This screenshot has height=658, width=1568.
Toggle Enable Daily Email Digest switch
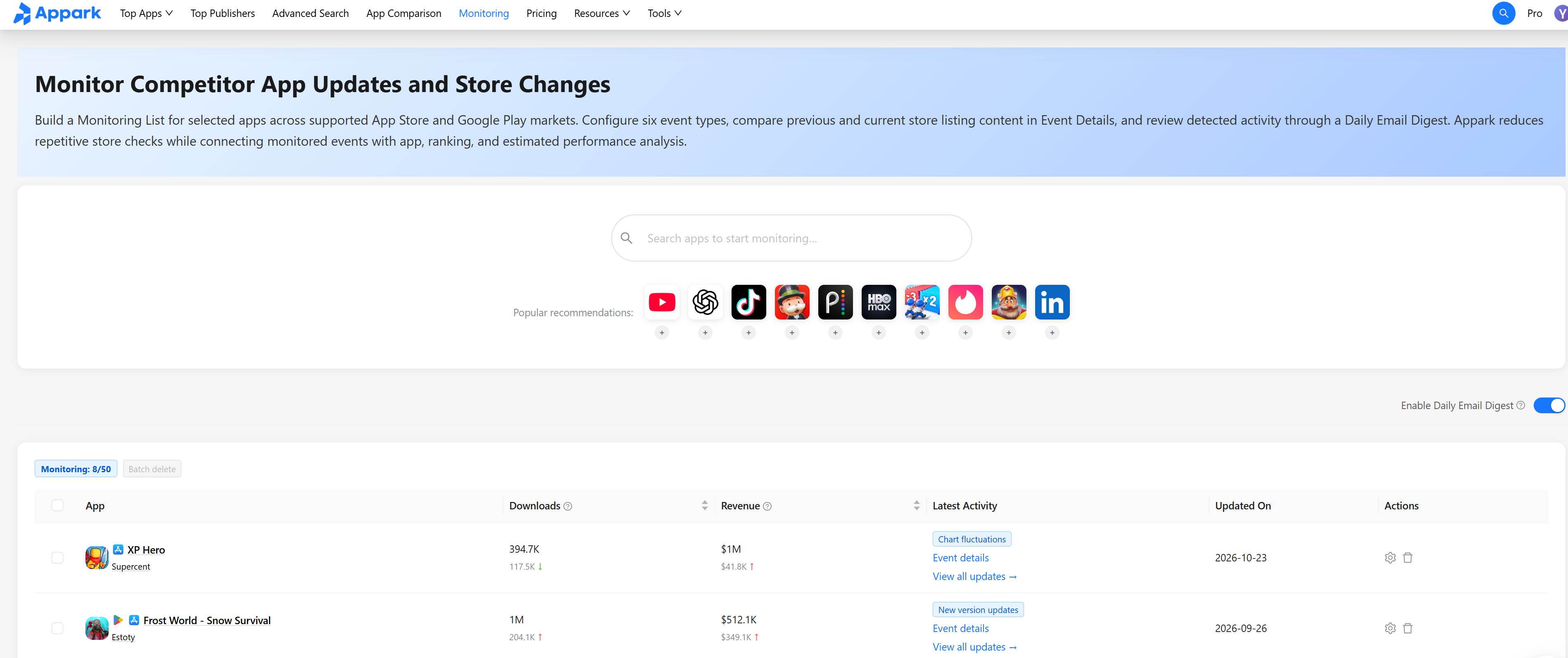(1549, 406)
